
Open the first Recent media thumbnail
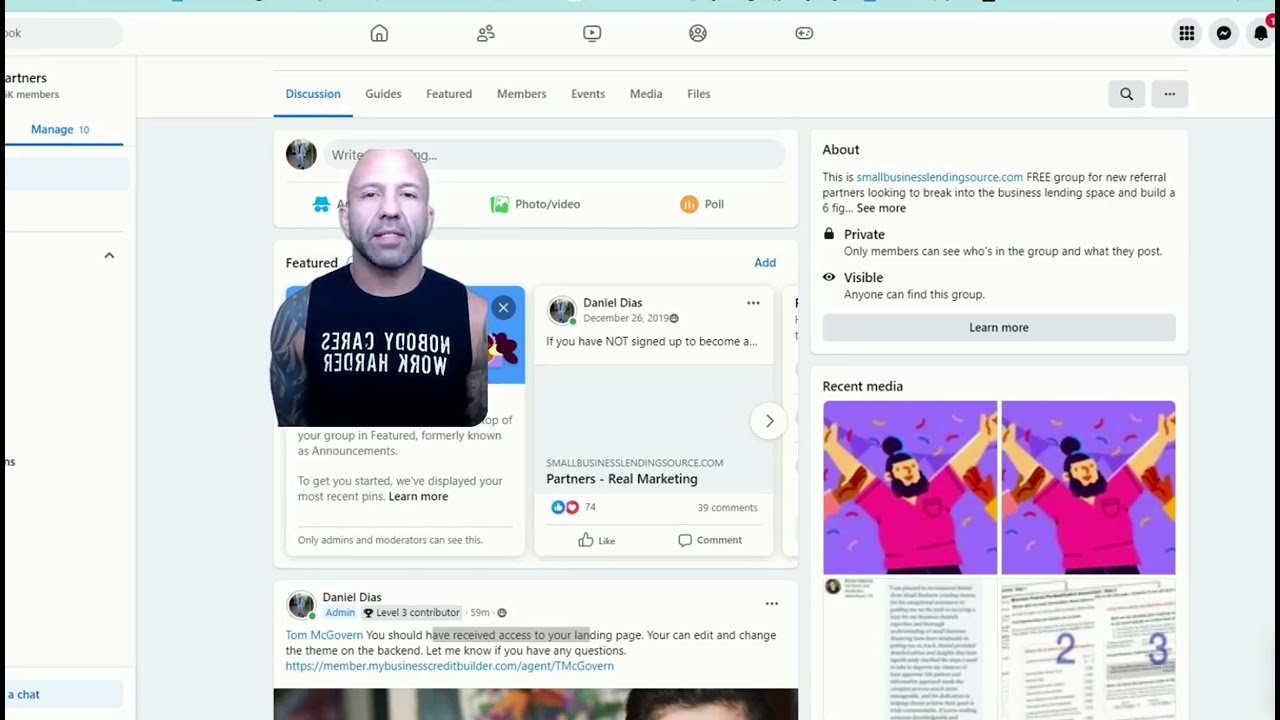[x=909, y=488]
